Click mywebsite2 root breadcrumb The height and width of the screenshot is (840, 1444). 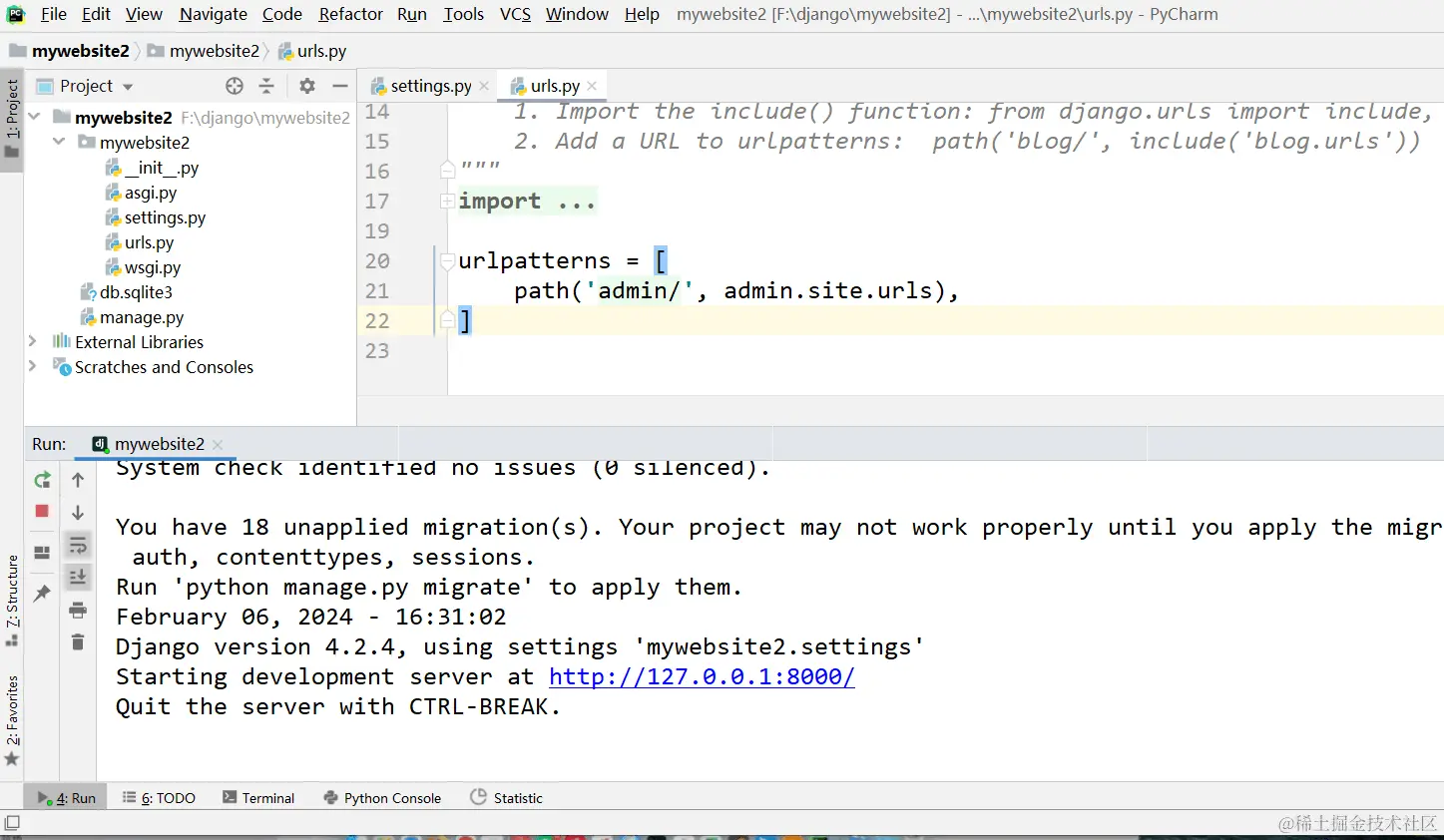point(70,51)
